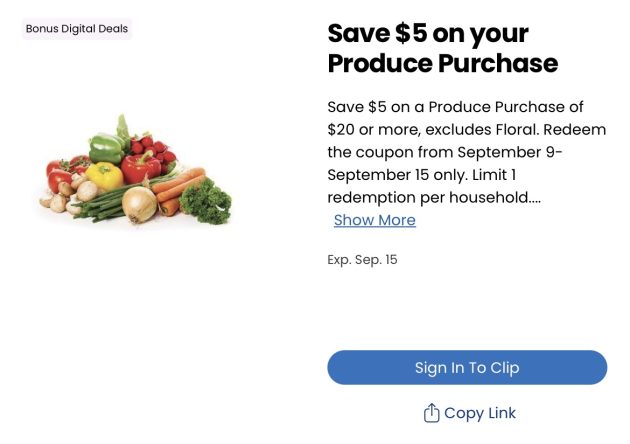Click the Save $5 on your Produce Purchase heading
This screenshot has height=444, width=630.
coord(442,48)
